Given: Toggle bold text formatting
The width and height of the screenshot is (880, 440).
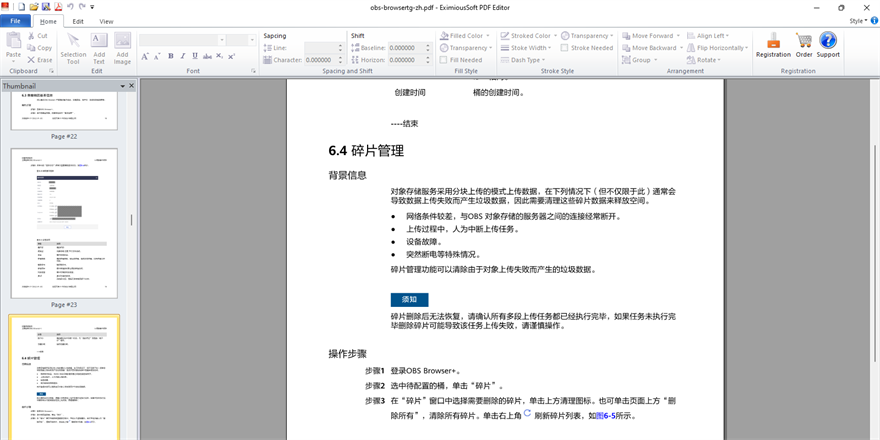Looking at the screenshot, I should pyautogui.click(x=171, y=56).
